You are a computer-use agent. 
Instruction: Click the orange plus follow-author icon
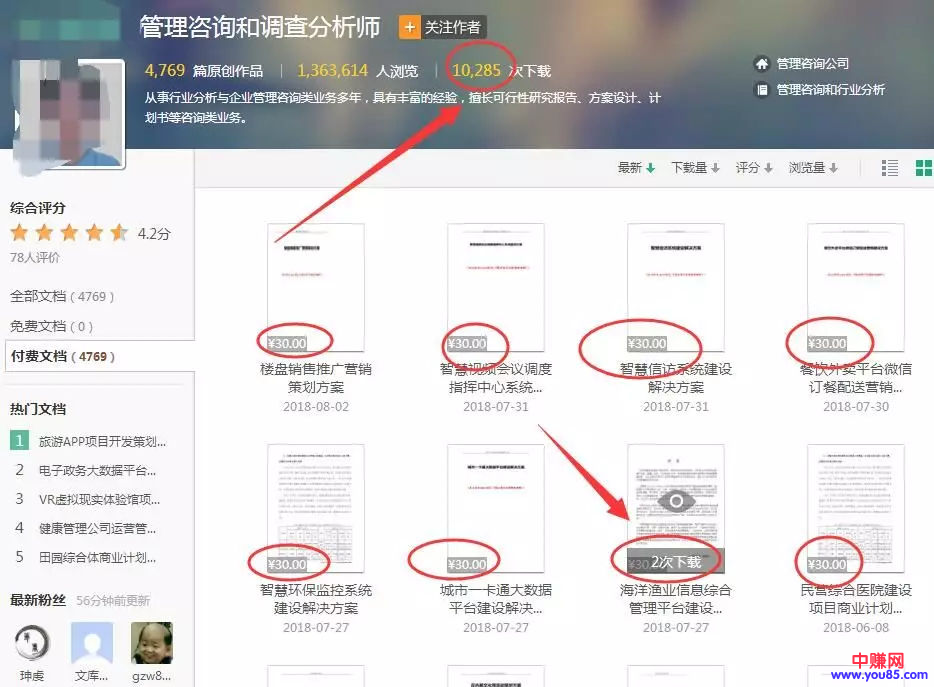tap(410, 27)
